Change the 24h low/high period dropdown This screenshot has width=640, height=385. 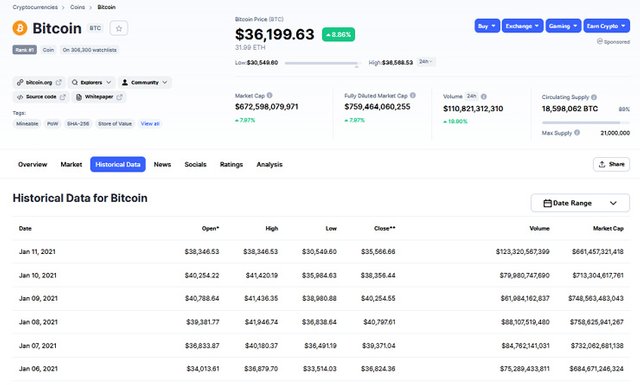pos(426,62)
